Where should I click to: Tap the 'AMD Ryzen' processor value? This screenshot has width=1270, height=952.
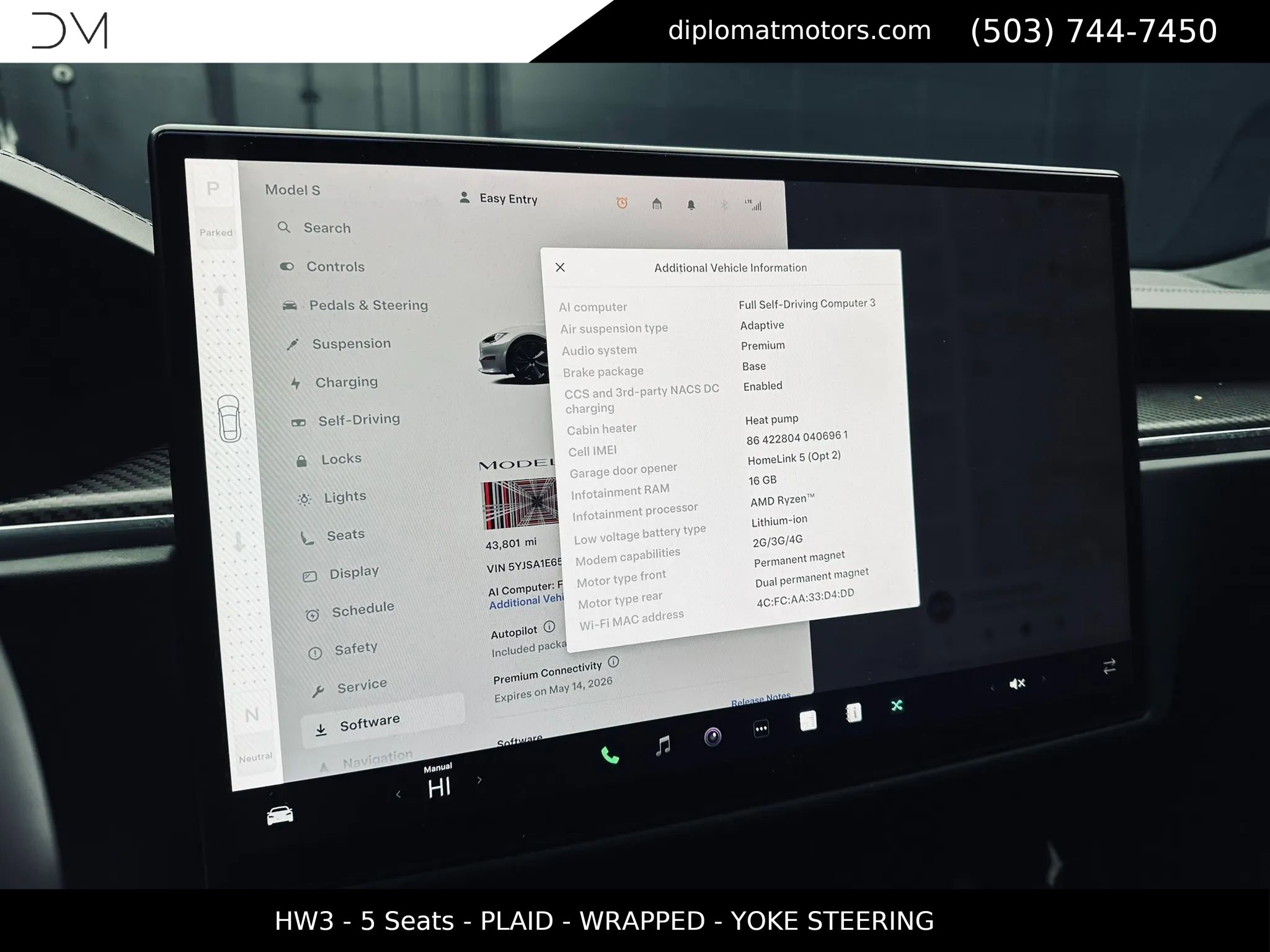coord(783,500)
